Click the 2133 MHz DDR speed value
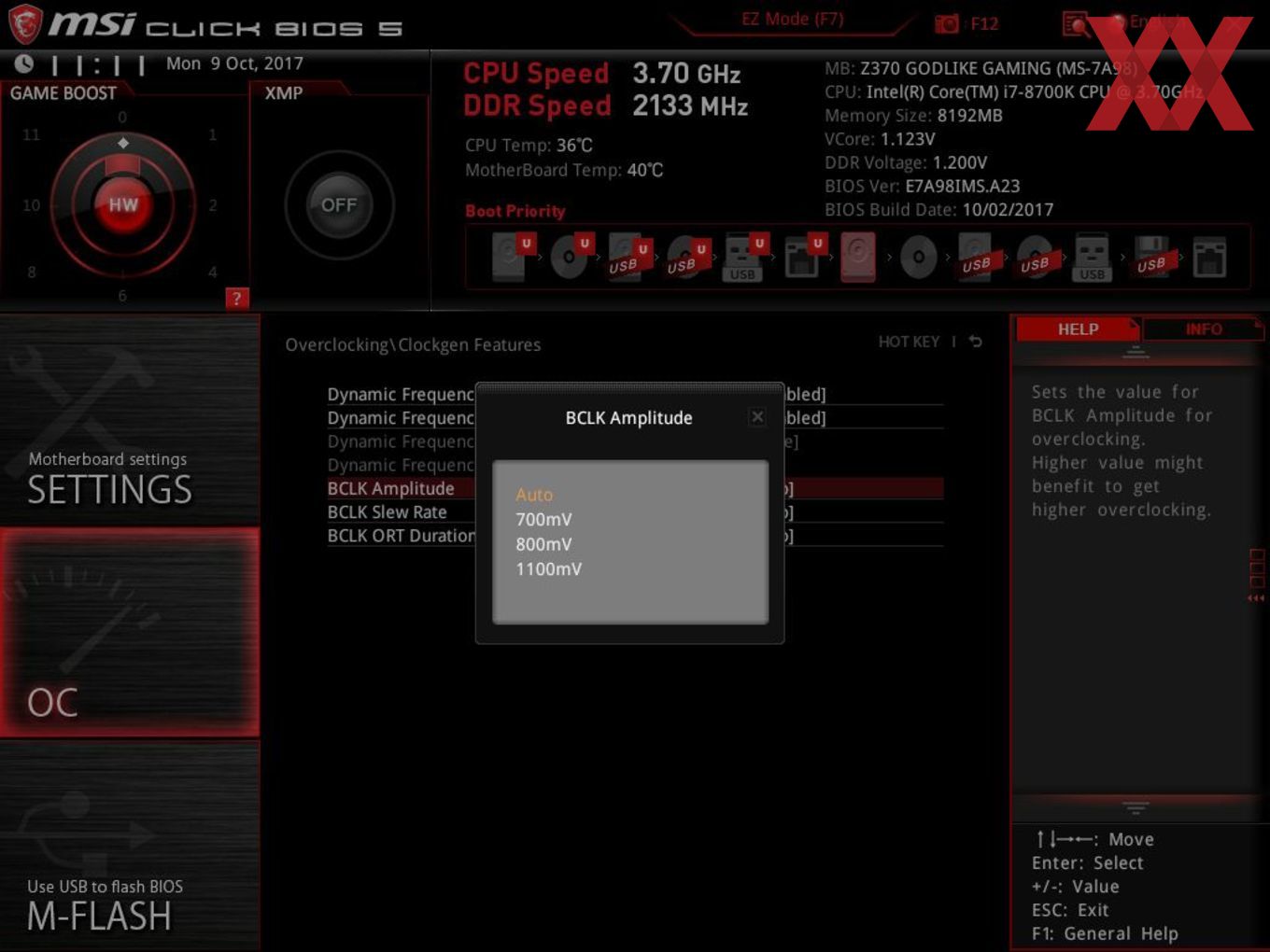 pos(690,105)
